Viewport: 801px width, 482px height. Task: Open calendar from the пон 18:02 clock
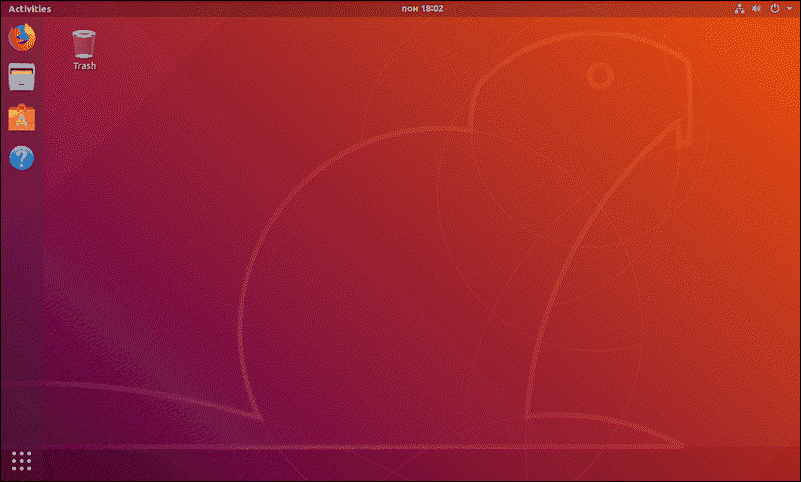click(x=420, y=8)
